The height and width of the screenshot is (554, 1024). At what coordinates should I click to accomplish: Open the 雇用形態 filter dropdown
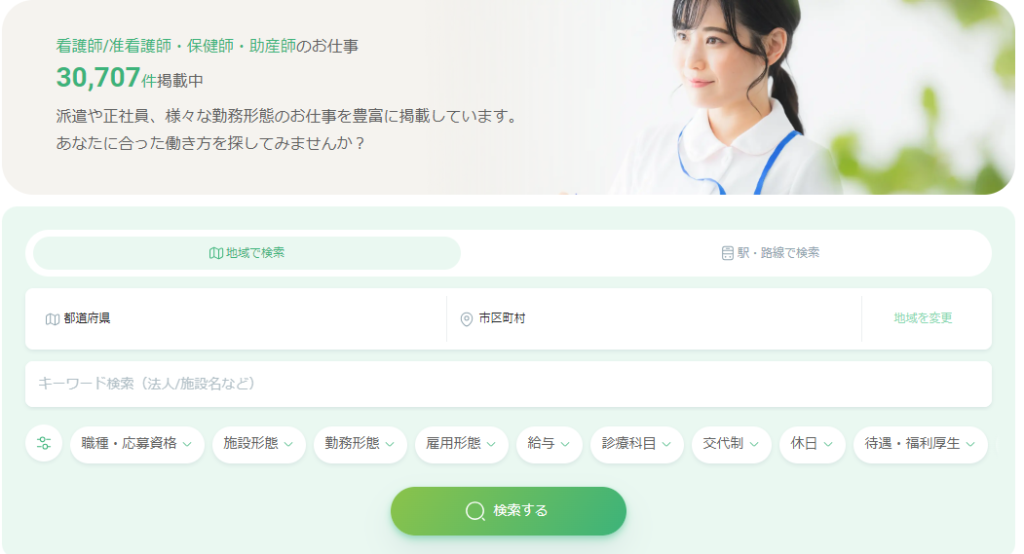tap(461, 444)
